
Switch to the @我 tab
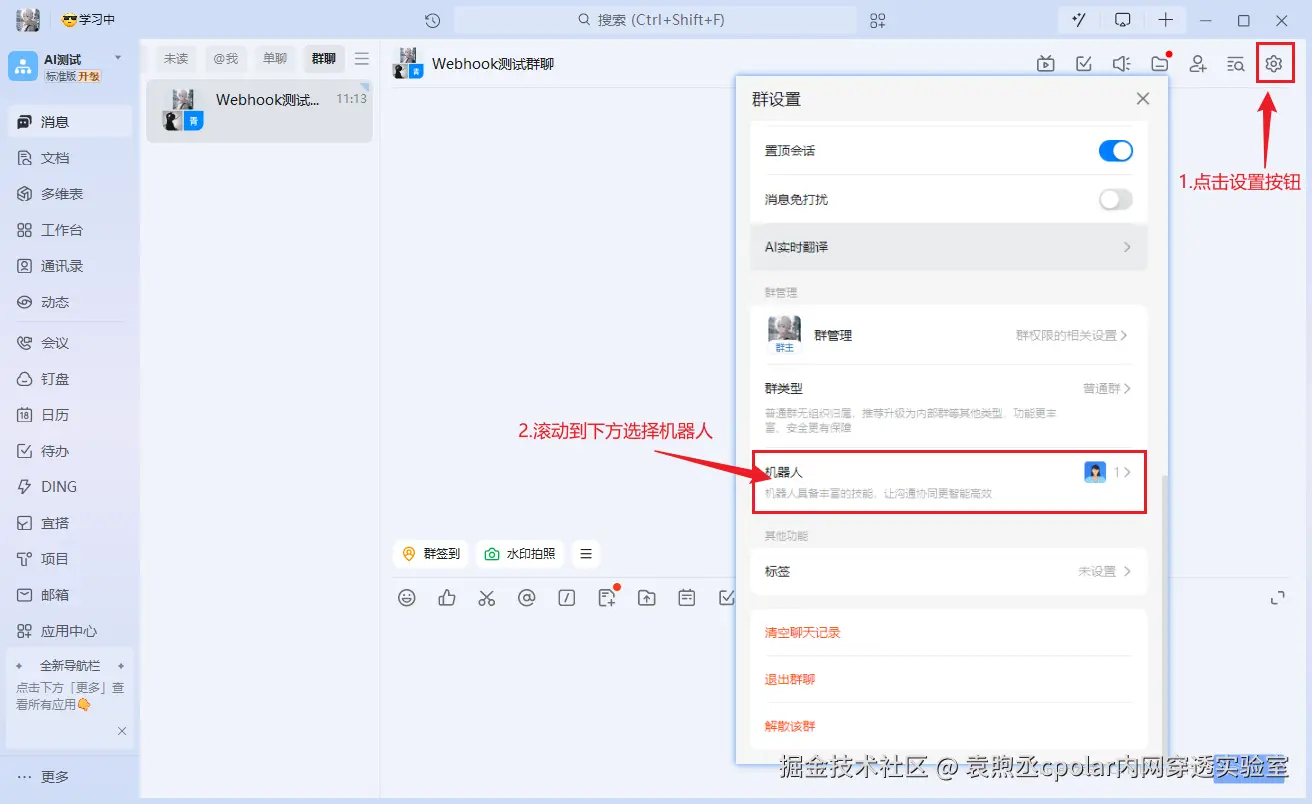(226, 59)
